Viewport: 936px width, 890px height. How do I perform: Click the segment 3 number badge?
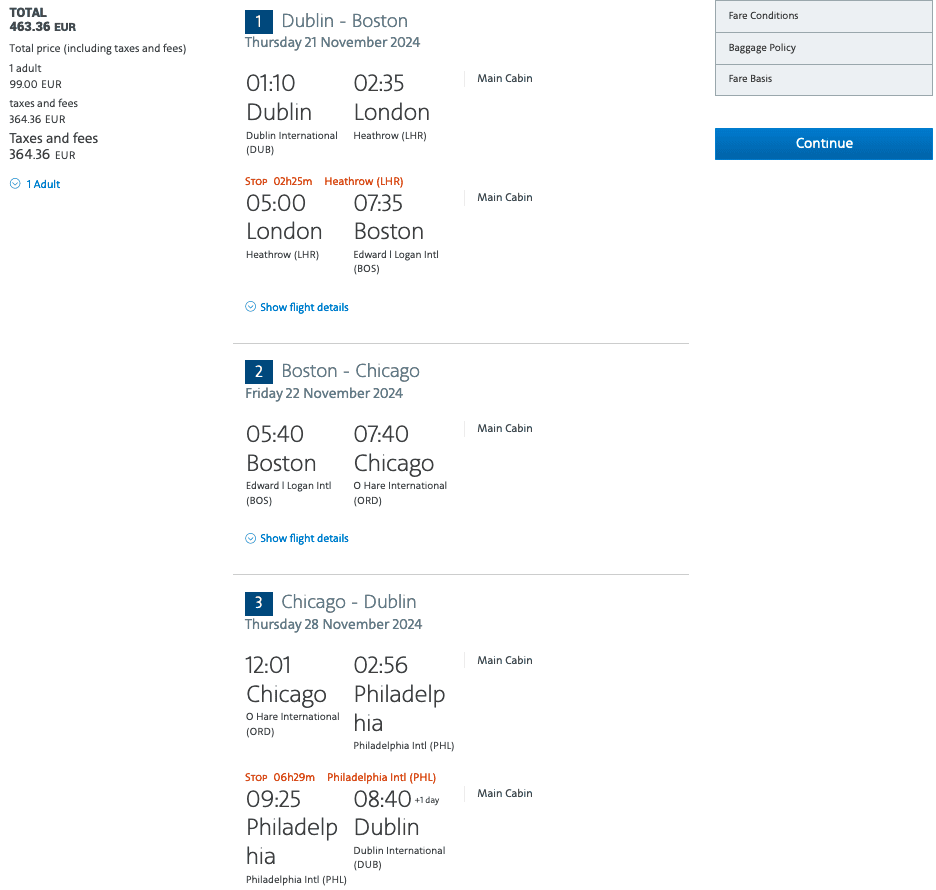259,603
